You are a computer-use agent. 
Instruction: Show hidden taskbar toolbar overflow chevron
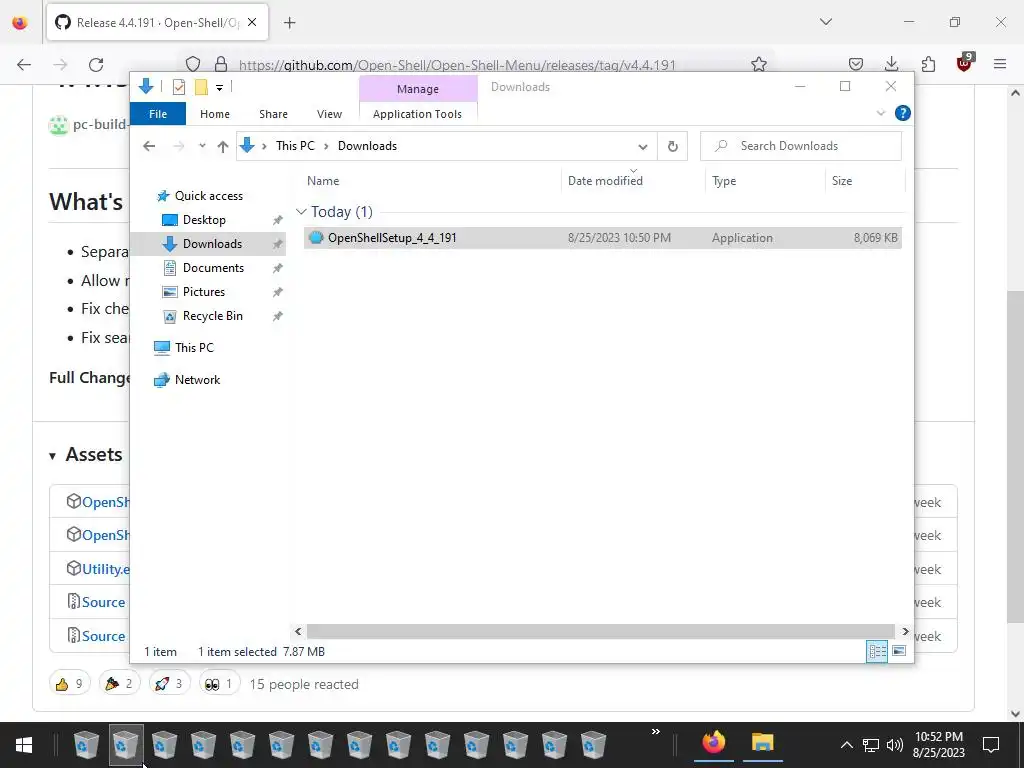click(656, 732)
